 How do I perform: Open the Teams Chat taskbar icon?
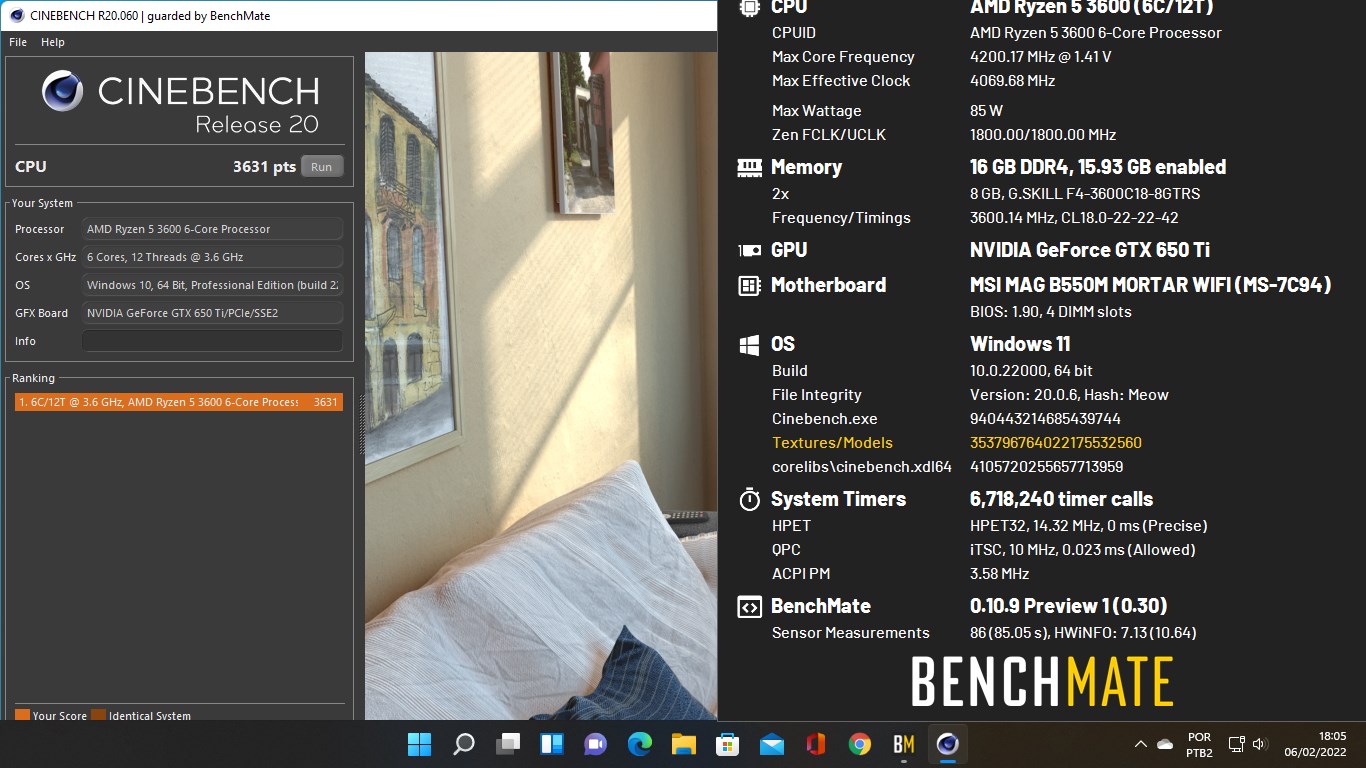(596, 744)
